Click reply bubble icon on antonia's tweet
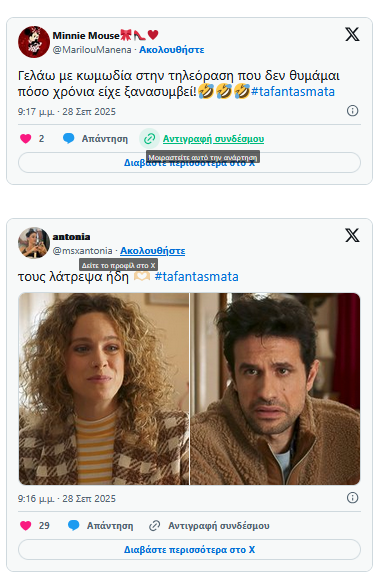 pyautogui.click(x=74, y=526)
